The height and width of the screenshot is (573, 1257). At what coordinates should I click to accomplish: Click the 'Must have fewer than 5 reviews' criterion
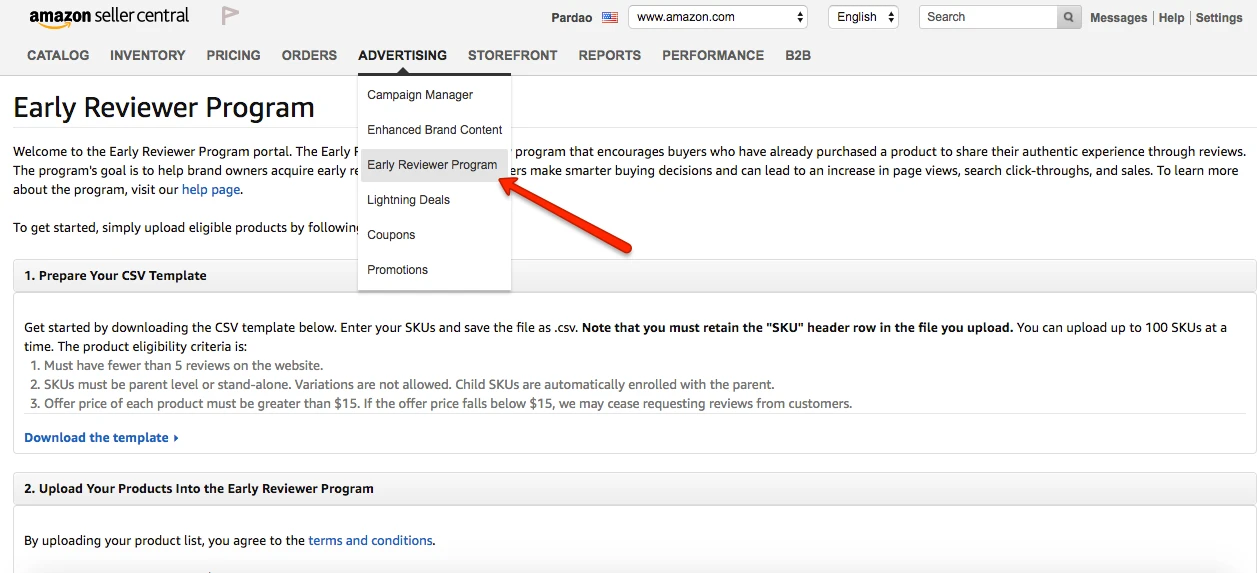pyautogui.click(x=183, y=365)
